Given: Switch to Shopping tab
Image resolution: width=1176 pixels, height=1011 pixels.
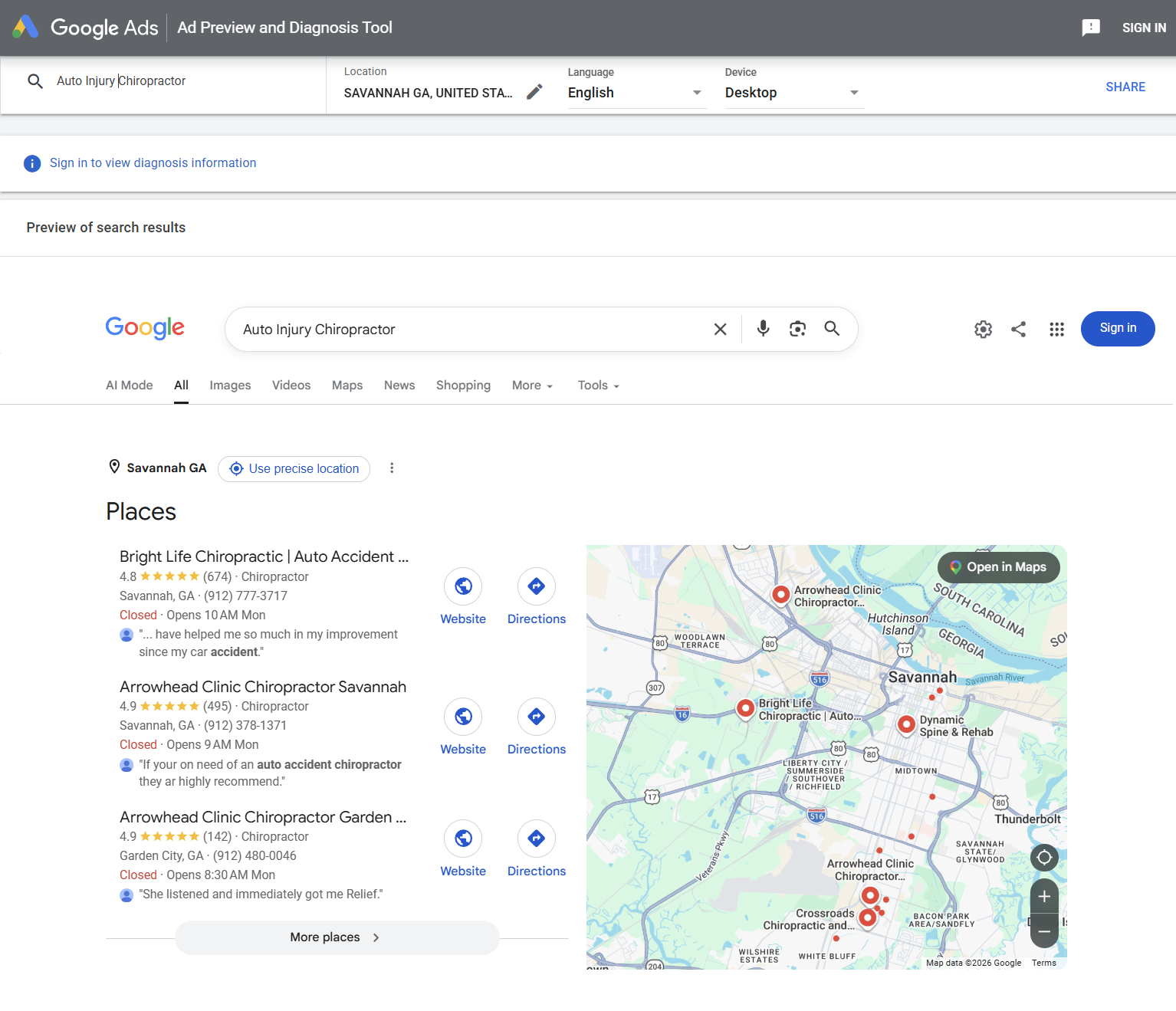Looking at the screenshot, I should 463,386.
